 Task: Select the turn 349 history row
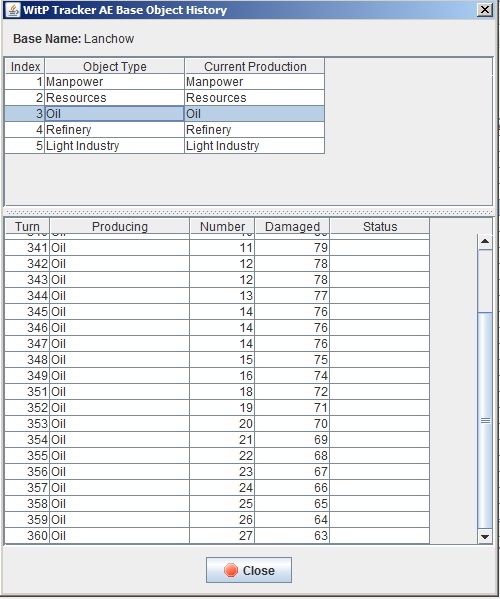pyautogui.click(x=217, y=376)
